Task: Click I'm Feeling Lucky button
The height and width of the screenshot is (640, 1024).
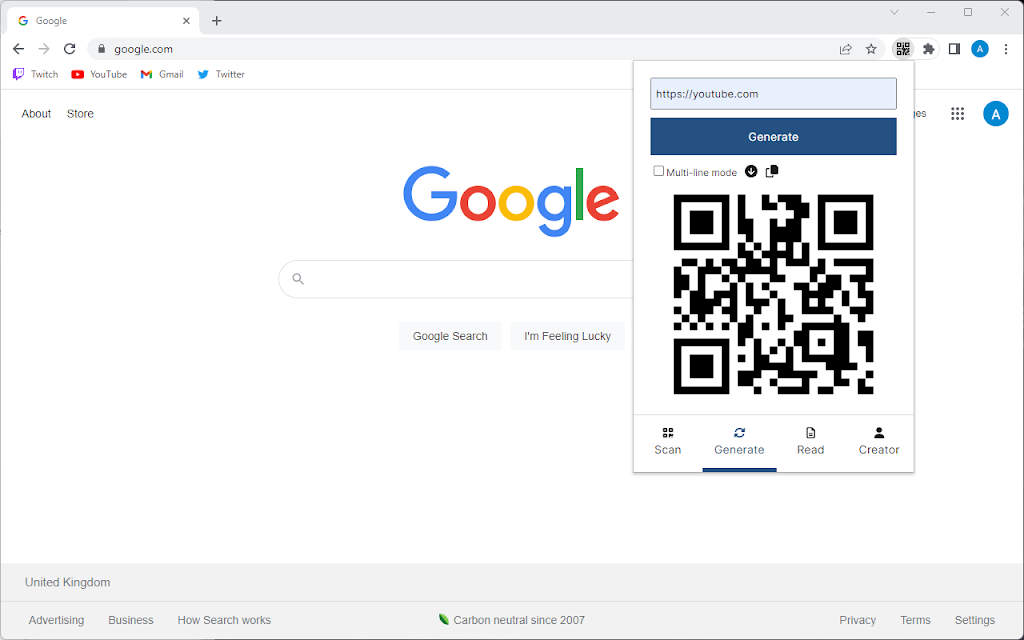Action: [567, 336]
